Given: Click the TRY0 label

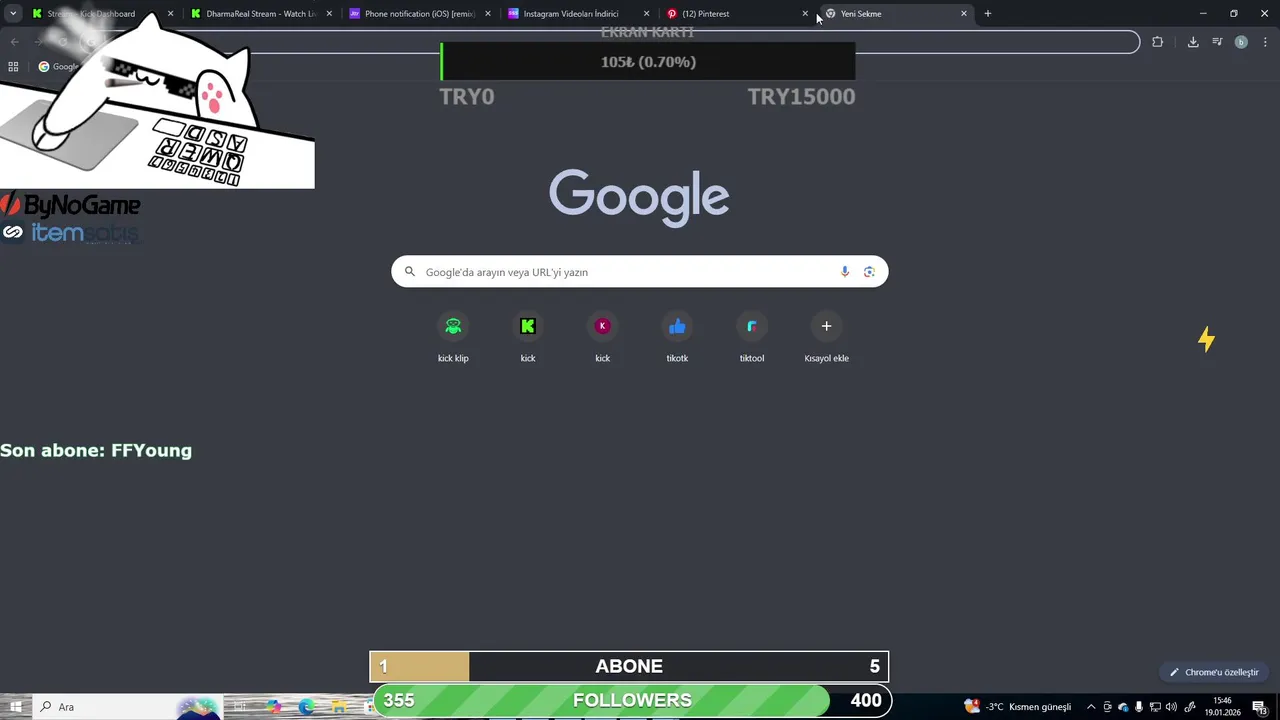Looking at the screenshot, I should pyautogui.click(x=467, y=97).
